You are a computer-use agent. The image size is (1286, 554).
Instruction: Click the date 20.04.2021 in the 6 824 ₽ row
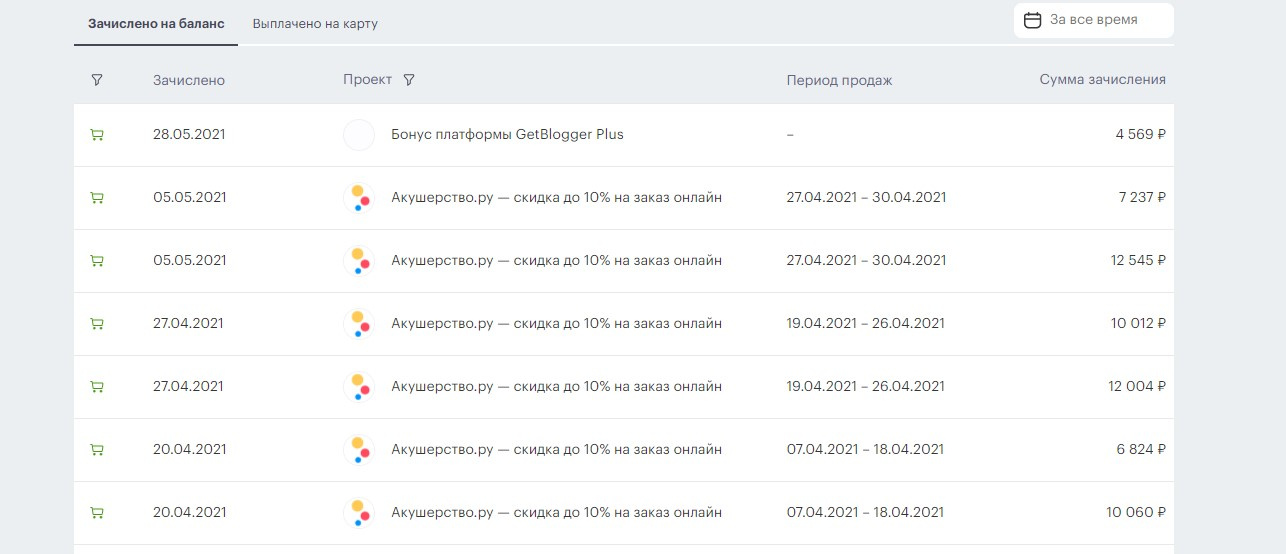click(x=190, y=449)
